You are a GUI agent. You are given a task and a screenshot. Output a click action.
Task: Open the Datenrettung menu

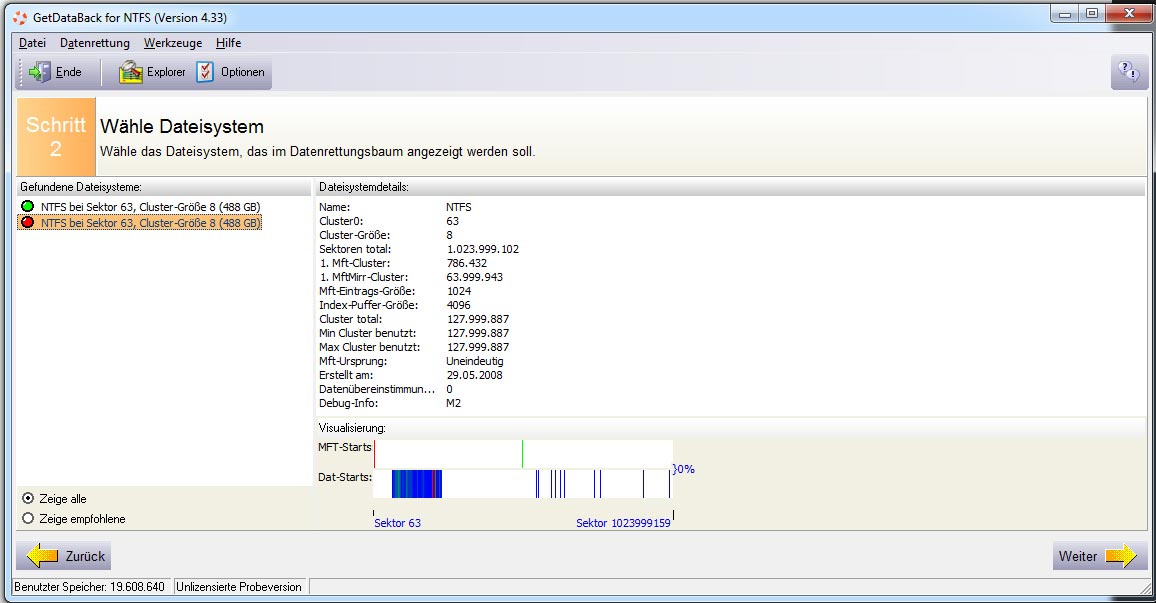pyautogui.click(x=95, y=43)
